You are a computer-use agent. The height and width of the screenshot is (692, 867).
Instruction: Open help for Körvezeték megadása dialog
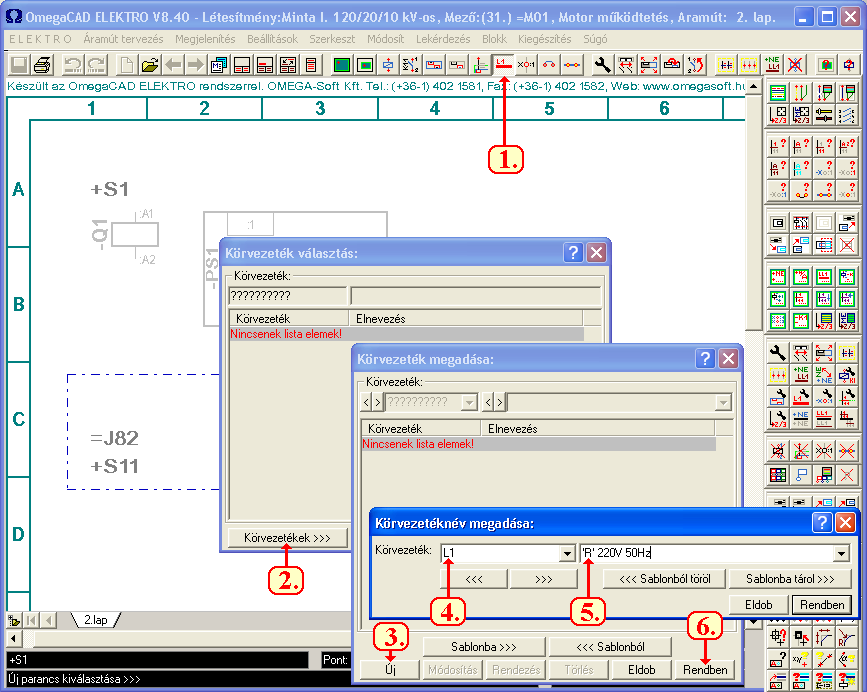[705, 359]
